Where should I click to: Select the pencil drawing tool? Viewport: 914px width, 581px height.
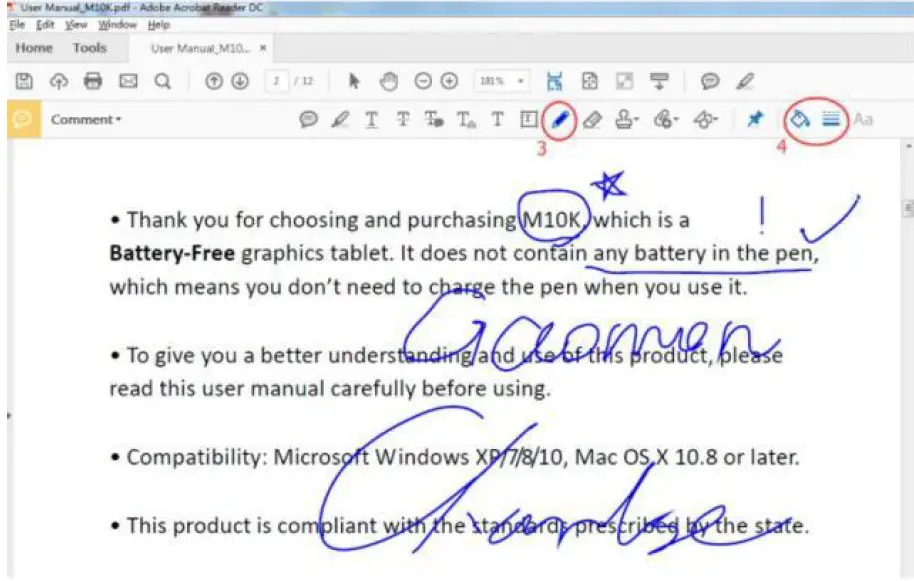560,119
